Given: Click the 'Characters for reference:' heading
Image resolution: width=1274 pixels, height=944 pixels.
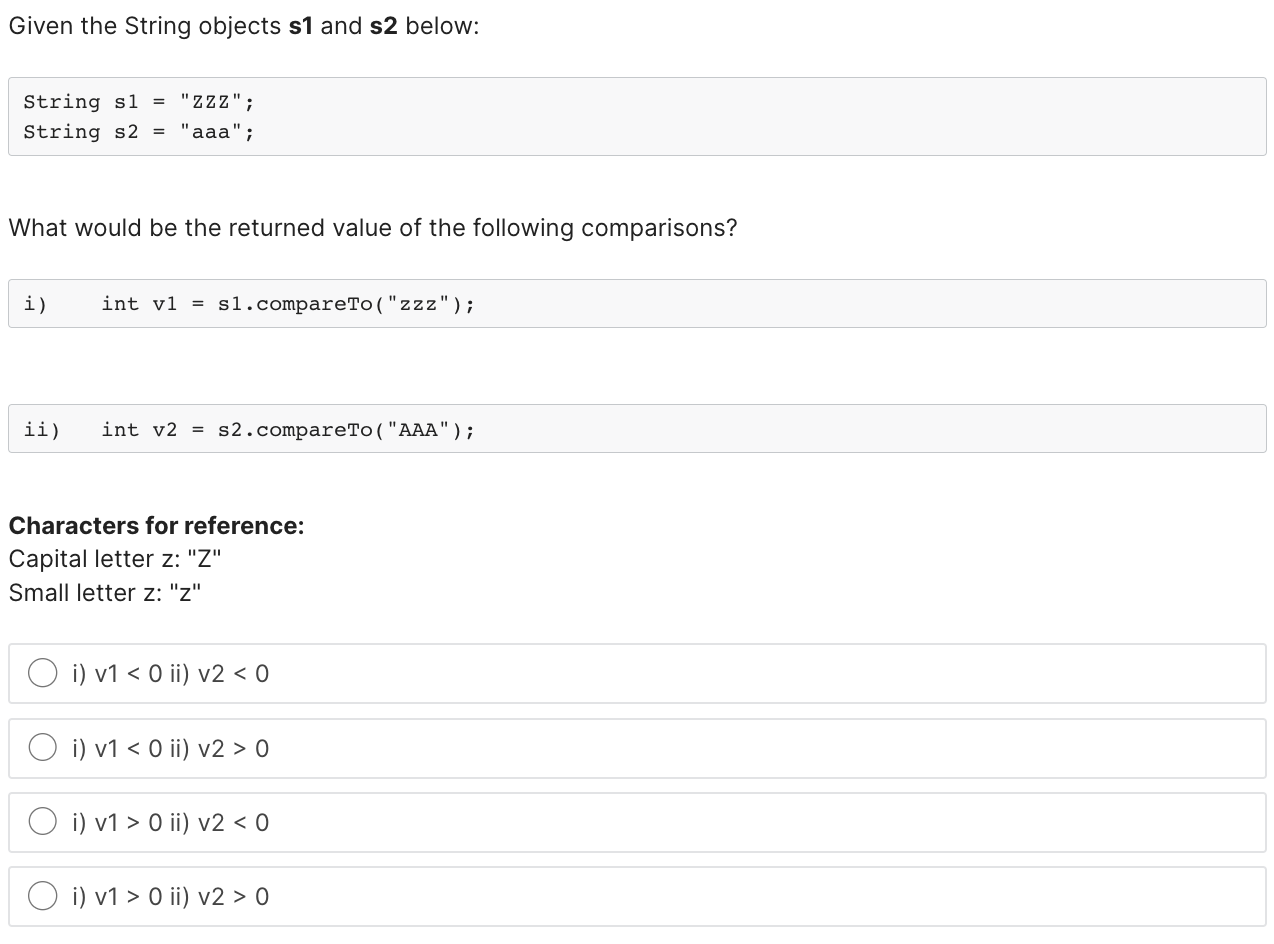Looking at the screenshot, I should [156, 526].
